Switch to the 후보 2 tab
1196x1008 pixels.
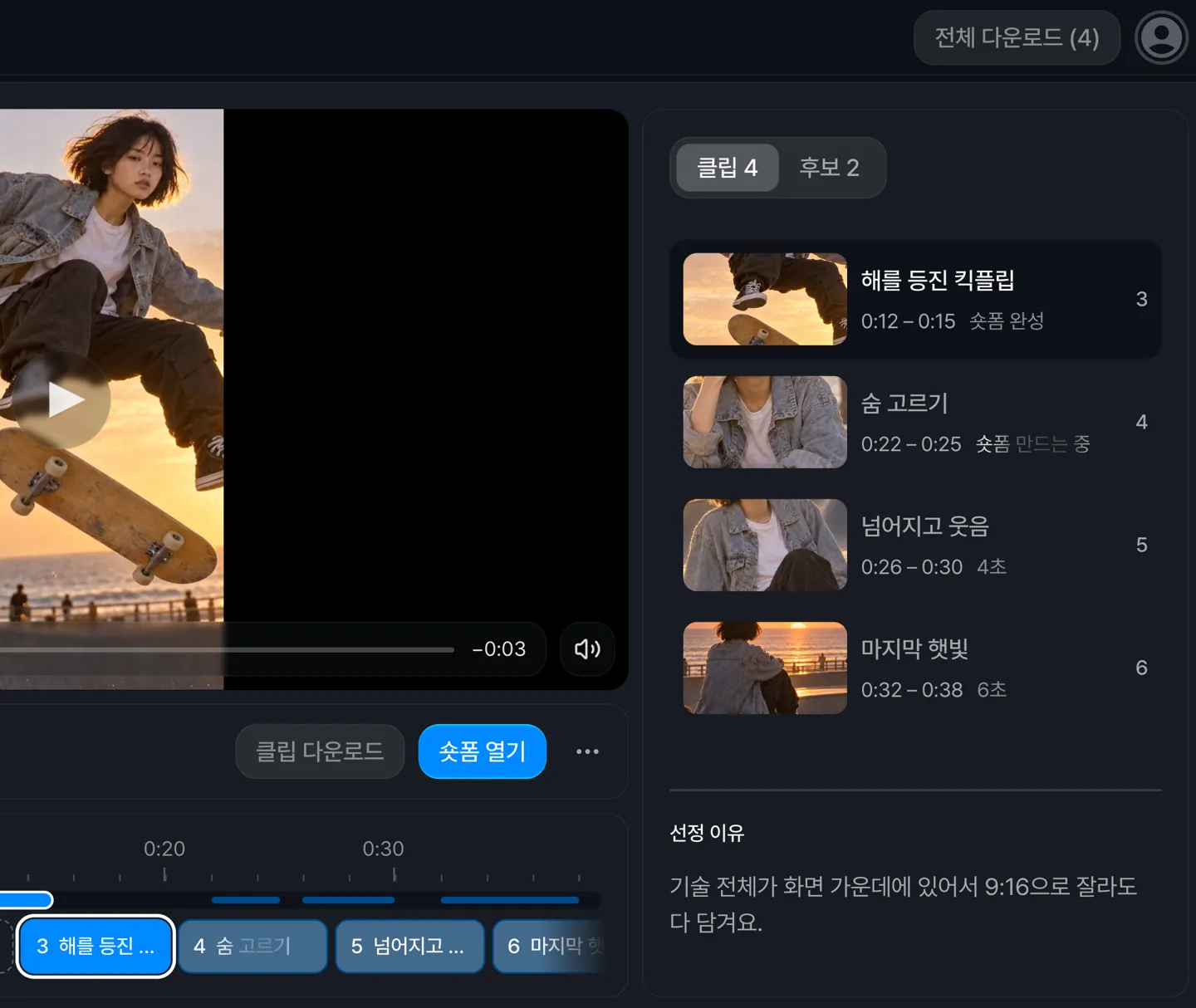pyautogui.click(x=829, y=168)
